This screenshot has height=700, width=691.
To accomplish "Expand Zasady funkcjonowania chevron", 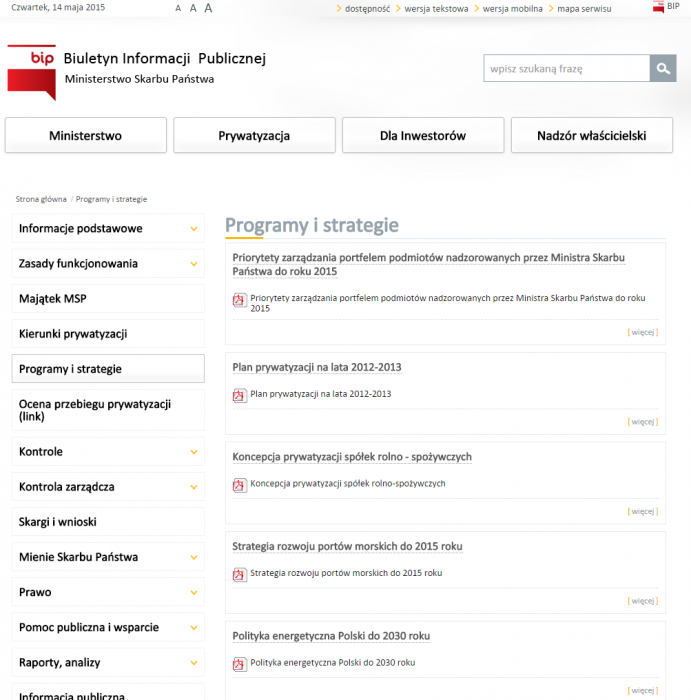I will [x=194, y=264].
